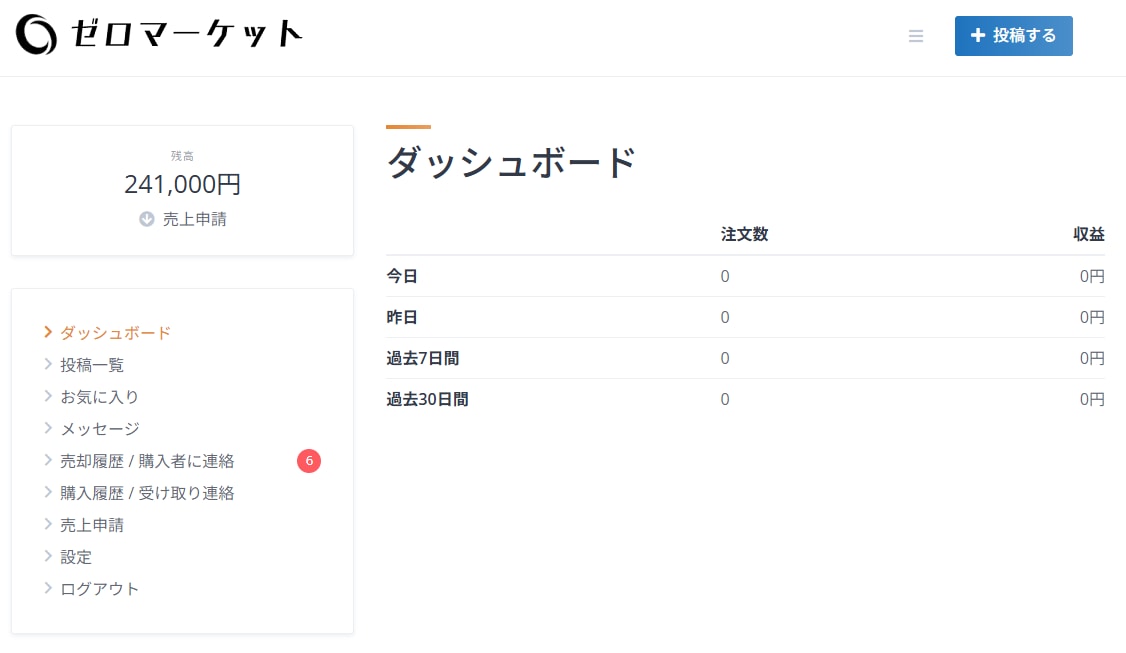Click the order count for 昨日
Viewport: 1126px width, 653px height.
725,317
